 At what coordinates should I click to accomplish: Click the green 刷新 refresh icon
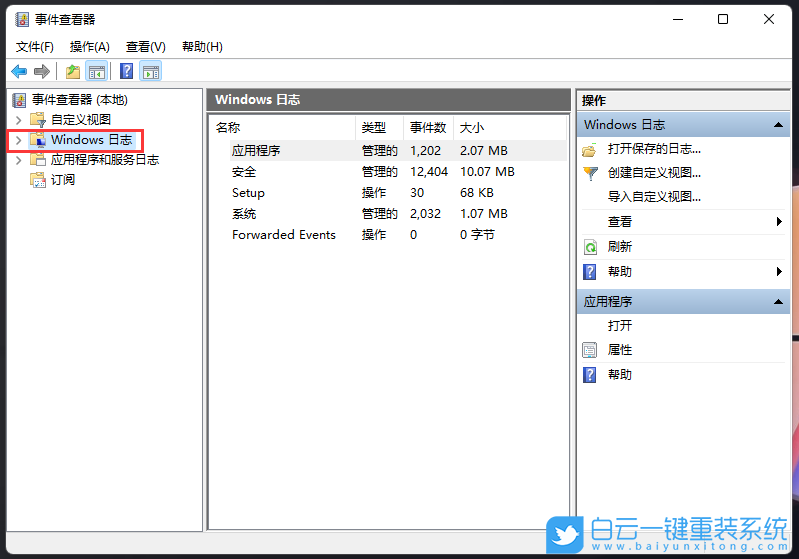pyautogui.click(x=590, y=248)
